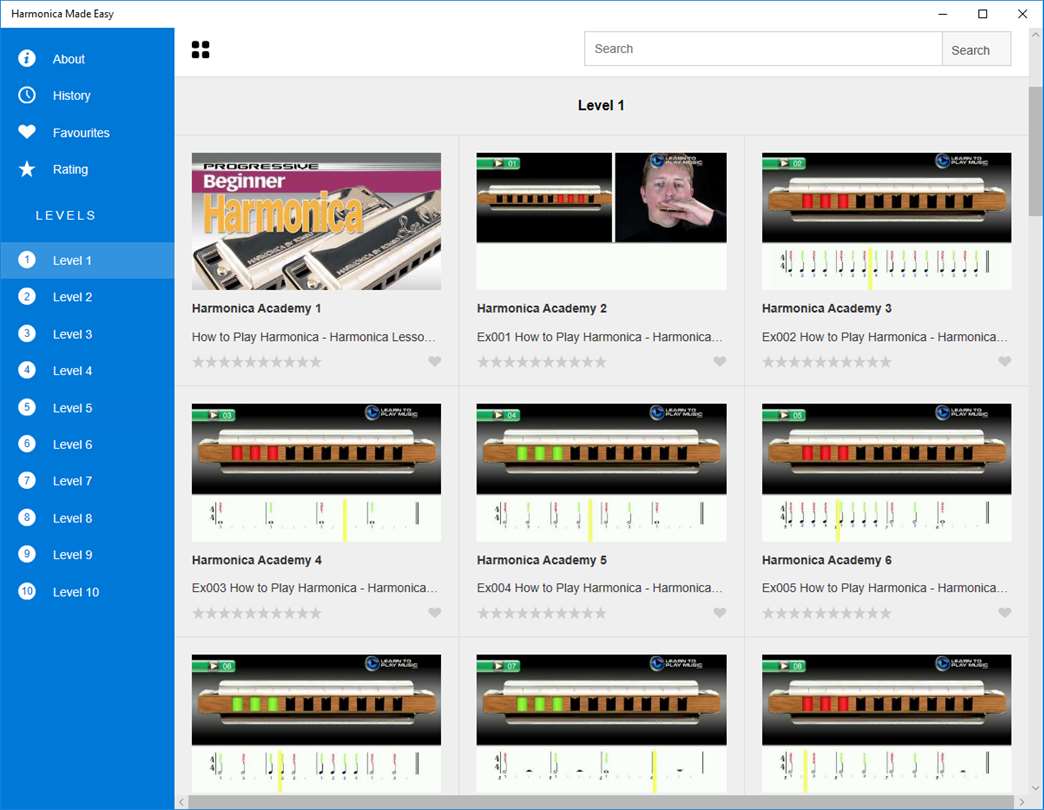Viewport: 1044px width, 810px height.
Task: Click 'Ex001 How to Play Harmonica' description
Action: pyautogui.click(x=599, y=337)
